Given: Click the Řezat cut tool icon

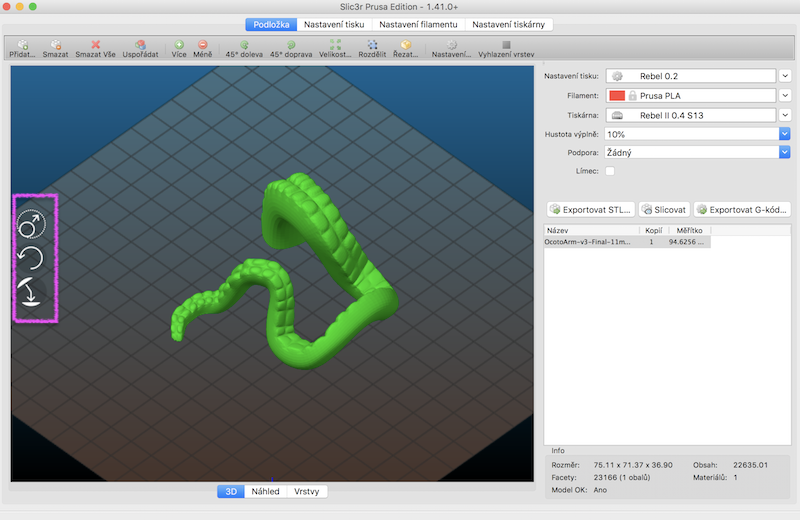Looking at the screenshot, I should point(406,45).
